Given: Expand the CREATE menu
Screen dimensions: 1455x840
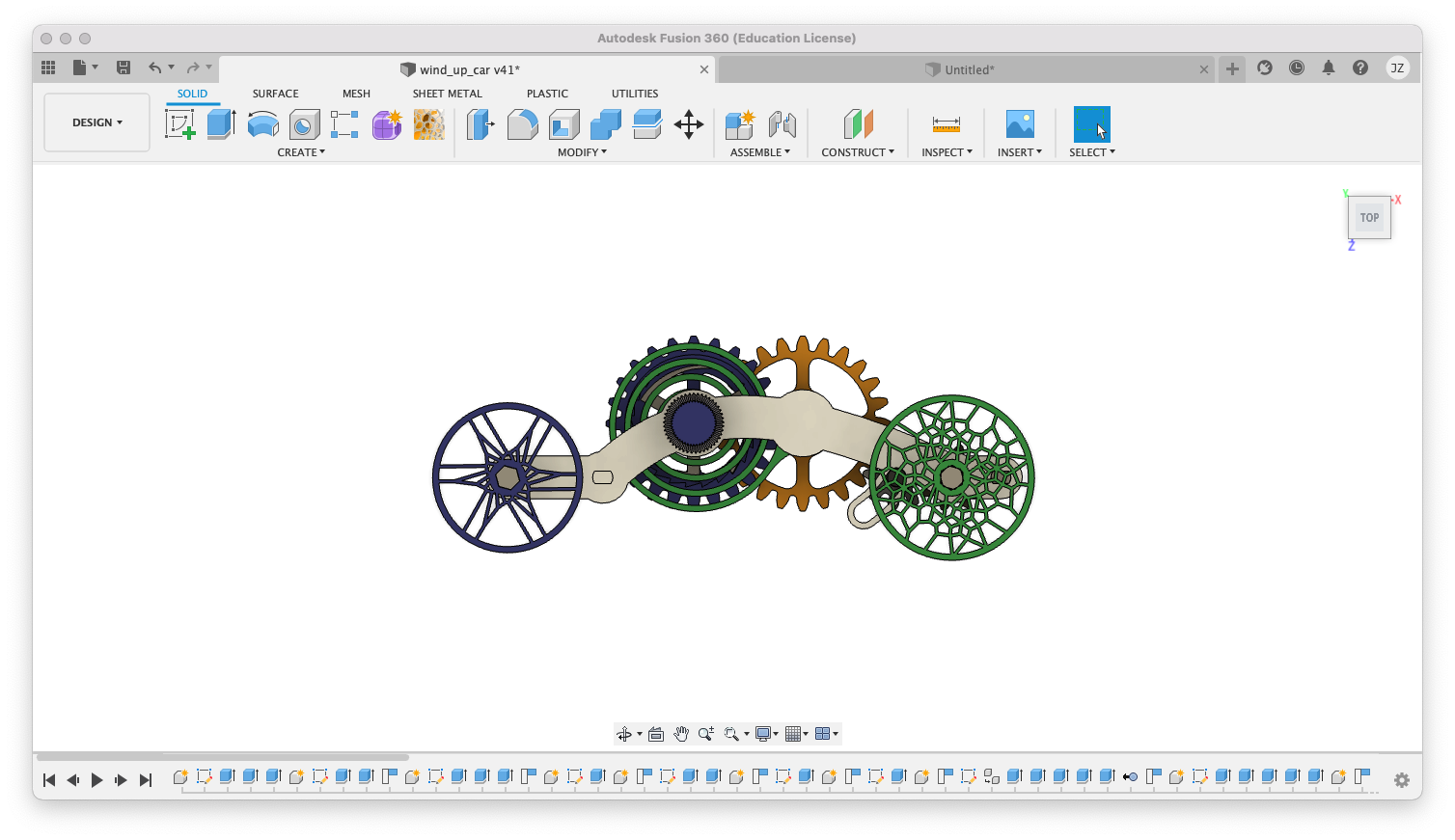Looking at the screenshot, I should [301, 152].
